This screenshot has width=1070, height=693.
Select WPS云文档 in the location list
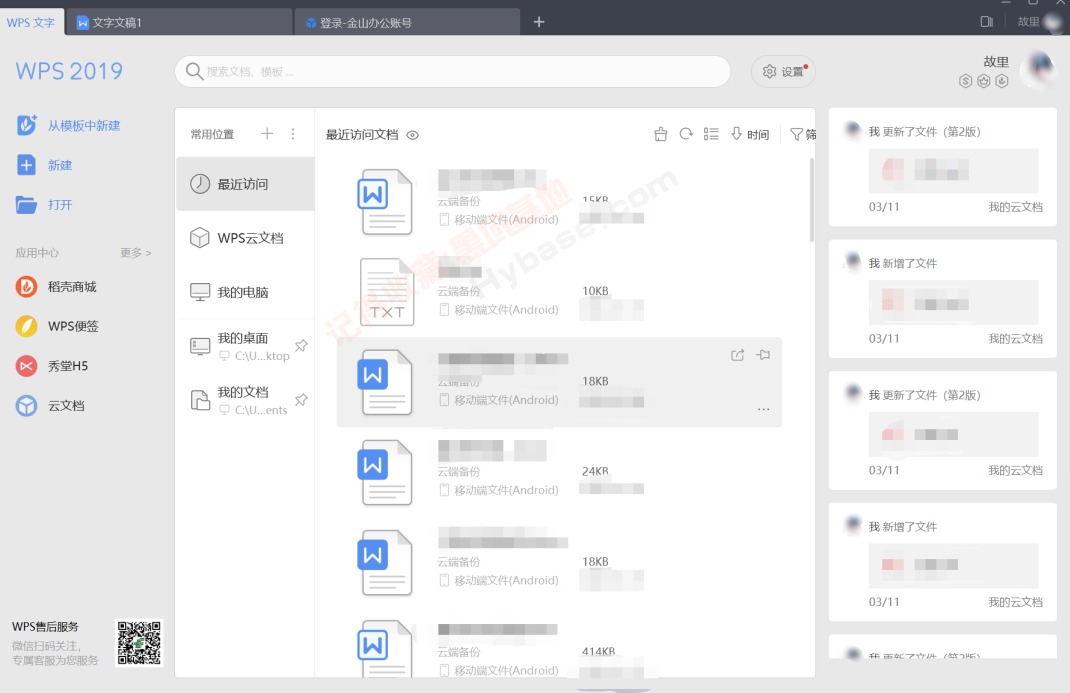tap(245, 238)
